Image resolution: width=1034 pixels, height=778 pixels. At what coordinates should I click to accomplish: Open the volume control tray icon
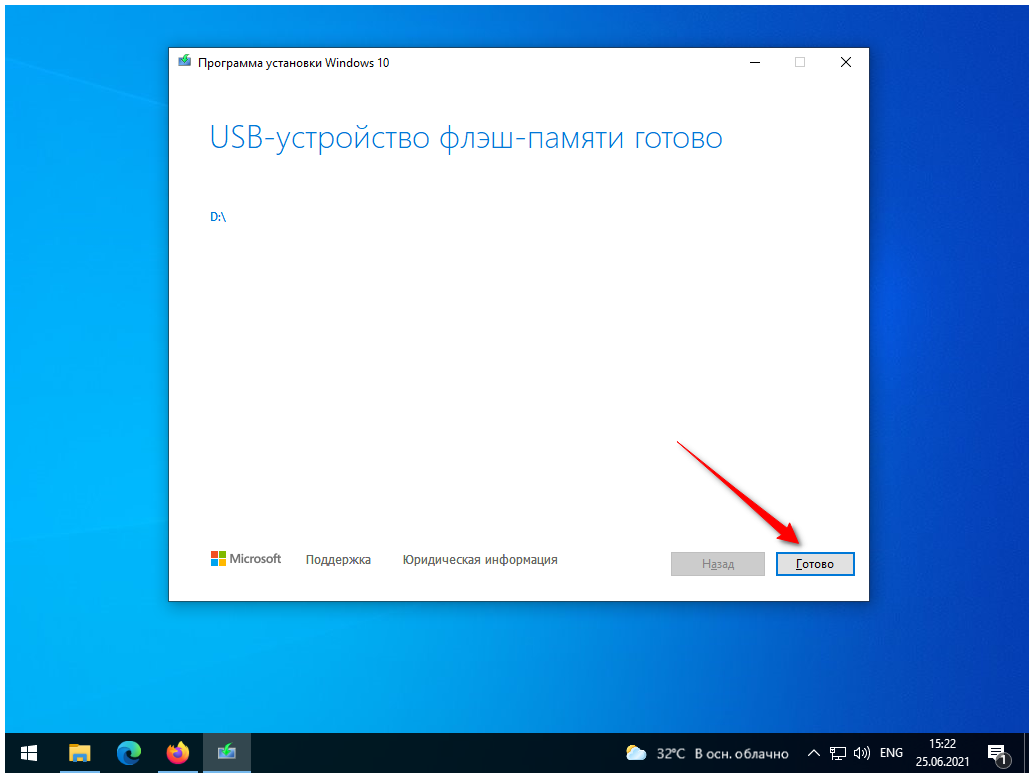[x=862, y=753]
